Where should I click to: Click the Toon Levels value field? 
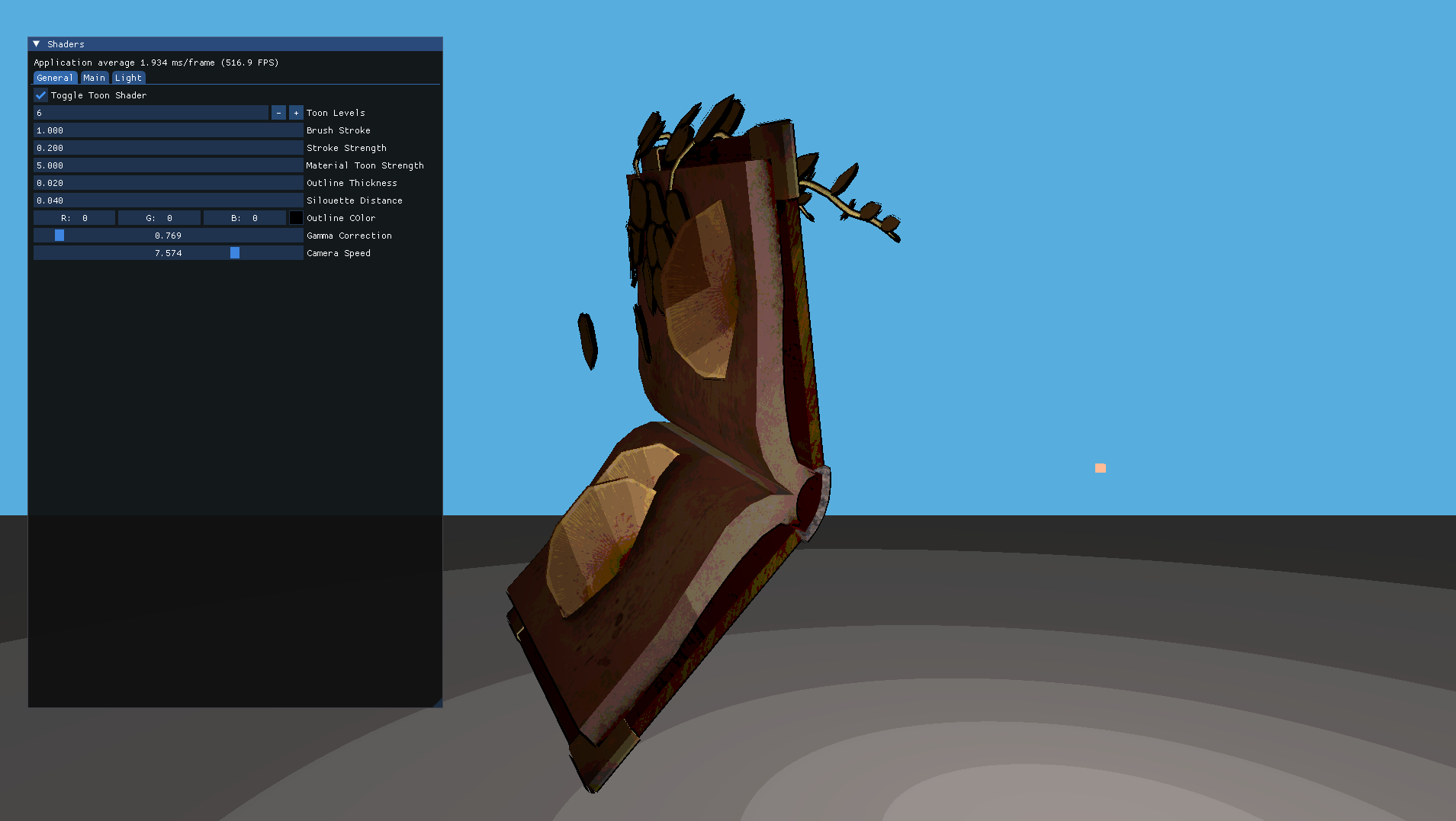tap(150, 113)
